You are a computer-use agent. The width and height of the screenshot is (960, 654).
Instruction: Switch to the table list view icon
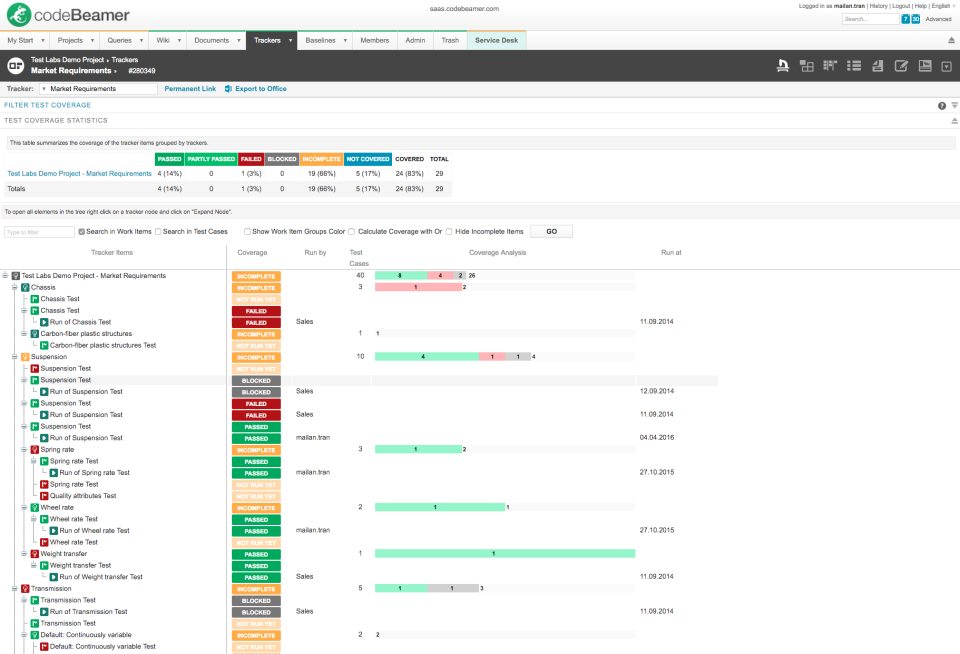coord(853,66)
